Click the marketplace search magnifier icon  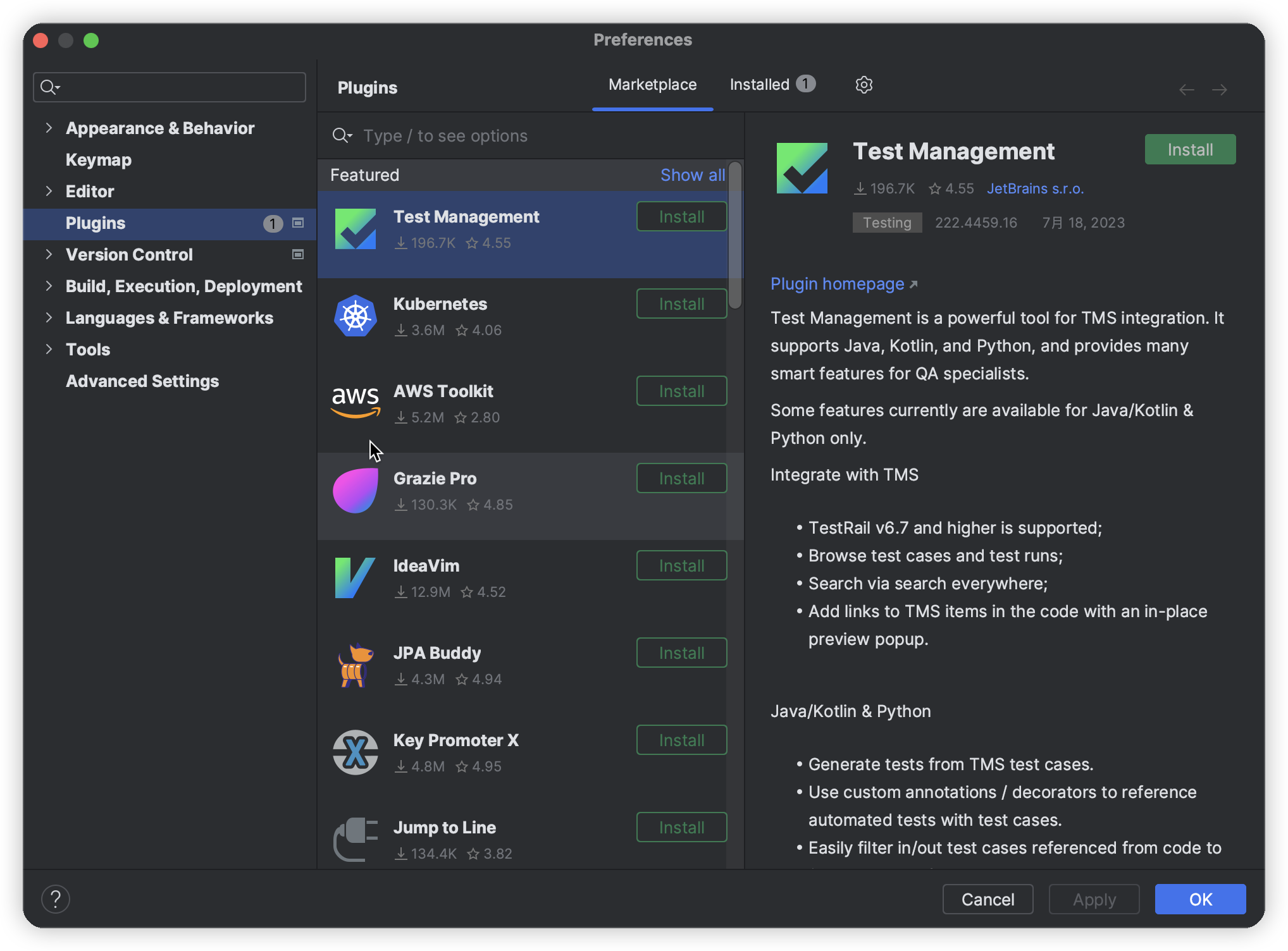pyautogui.click(x=342, y=136)
